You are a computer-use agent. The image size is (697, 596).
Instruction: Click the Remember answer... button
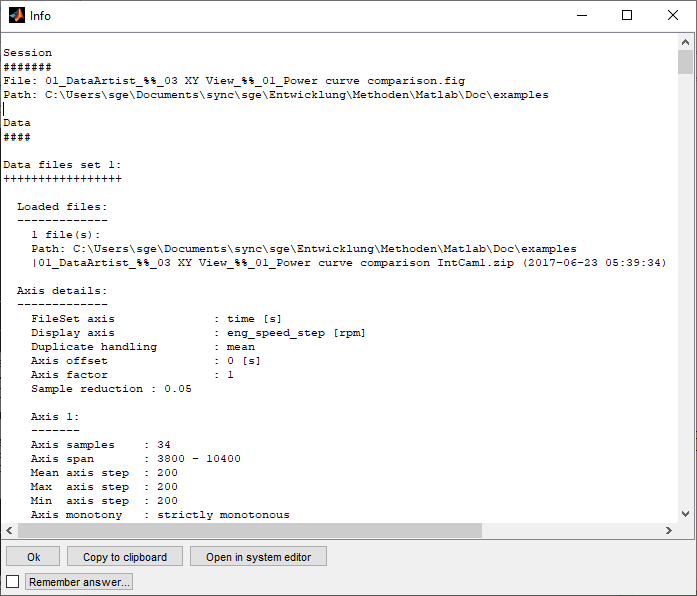(x=79, y=582)
